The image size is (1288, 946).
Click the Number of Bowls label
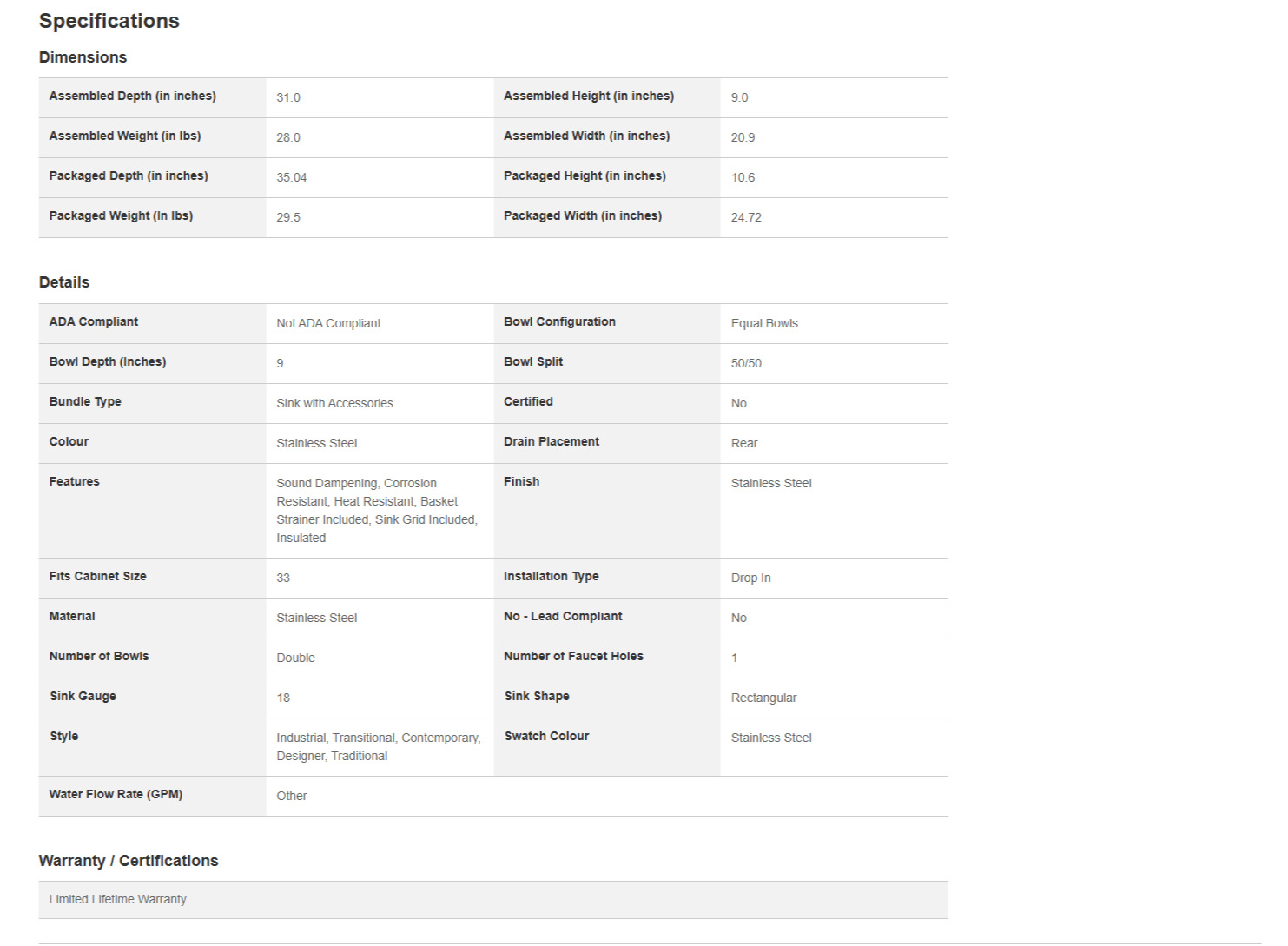point(99,657)
